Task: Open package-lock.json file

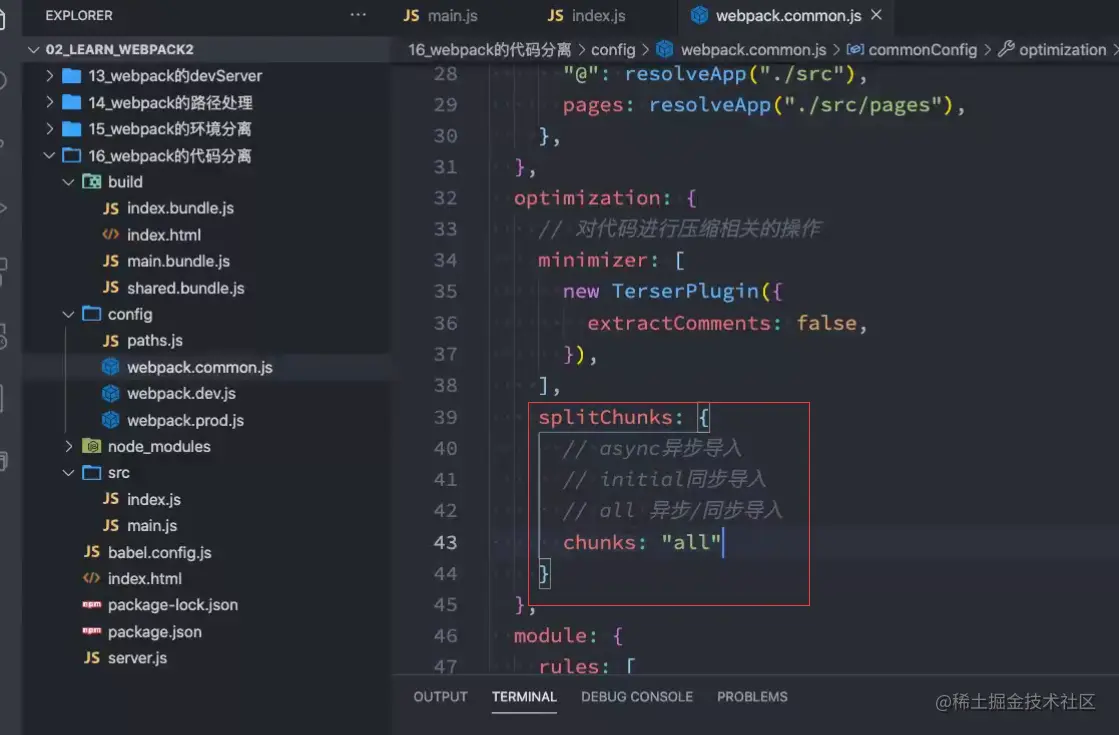Action: point(173,605)
